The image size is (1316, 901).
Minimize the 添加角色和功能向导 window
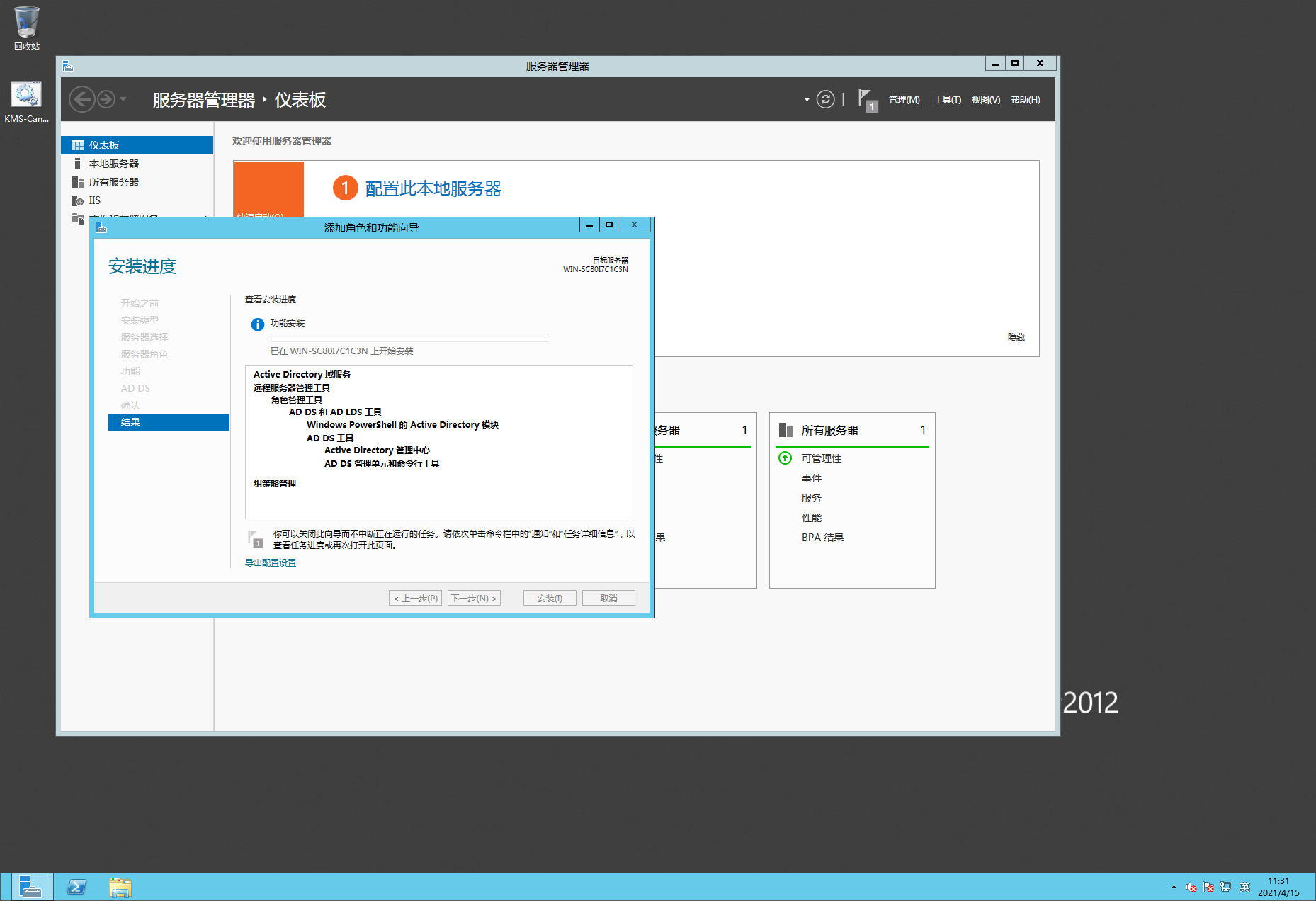tap(589, 225)
